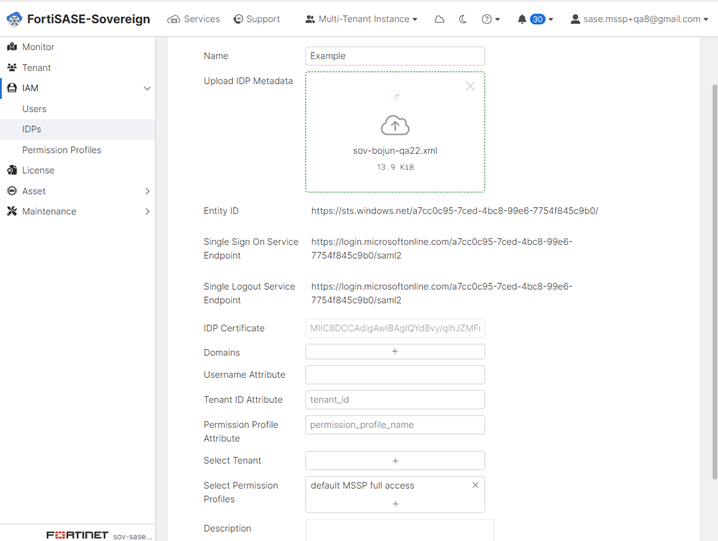Screen dimensions: 718x541
Task: Open the Services menu
Action: pos(193,19)
